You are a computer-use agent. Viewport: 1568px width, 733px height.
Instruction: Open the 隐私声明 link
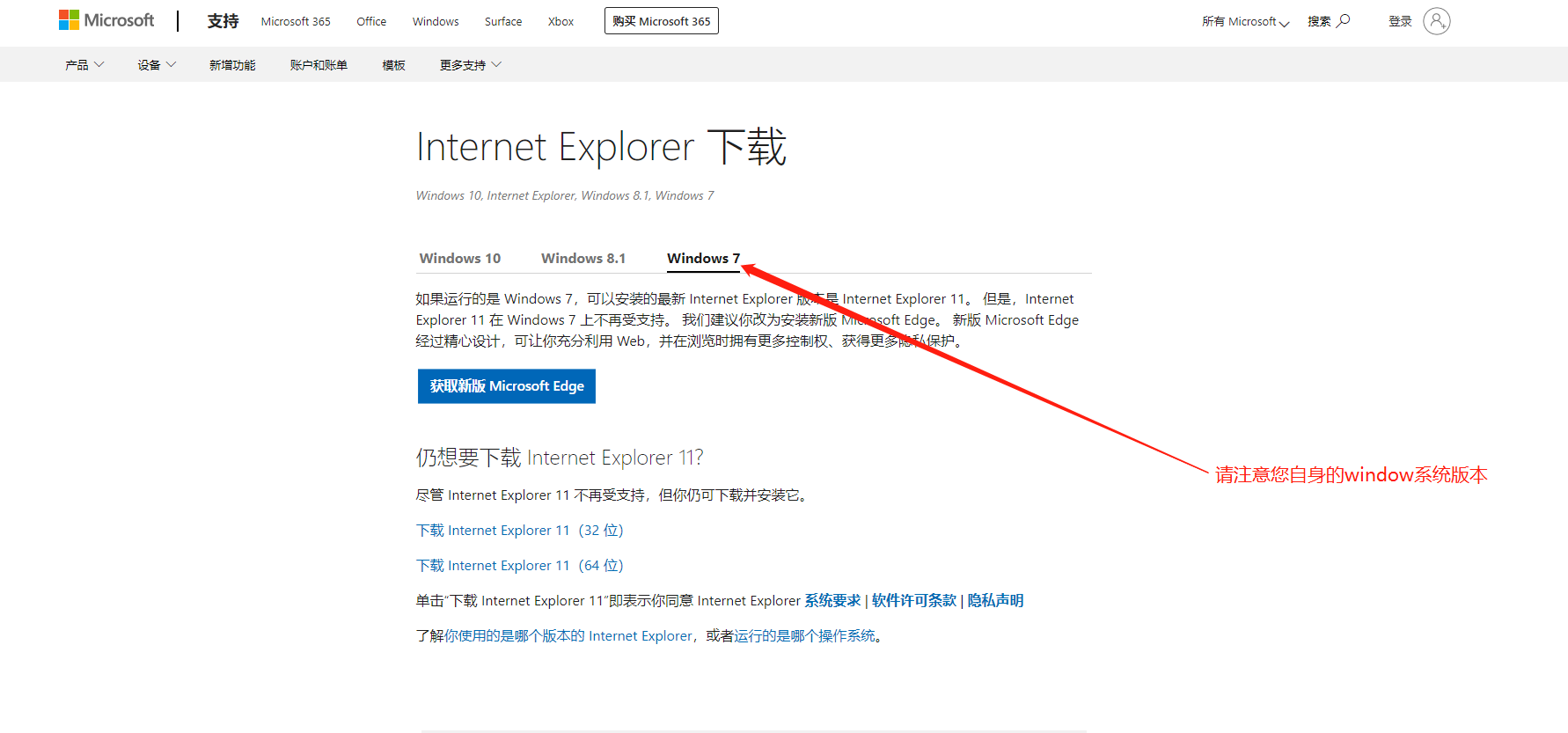click(x=995, y=600)
